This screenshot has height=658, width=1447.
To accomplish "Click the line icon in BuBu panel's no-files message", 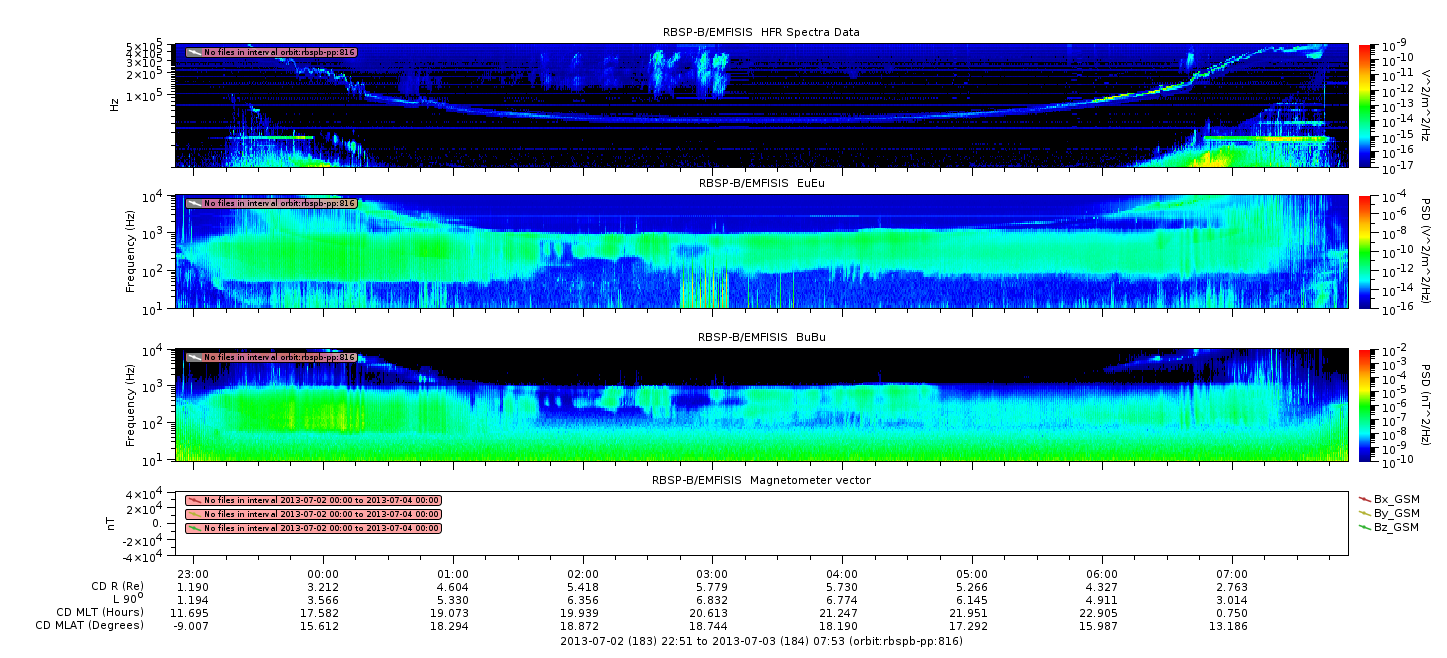I will tap(194, 357).
